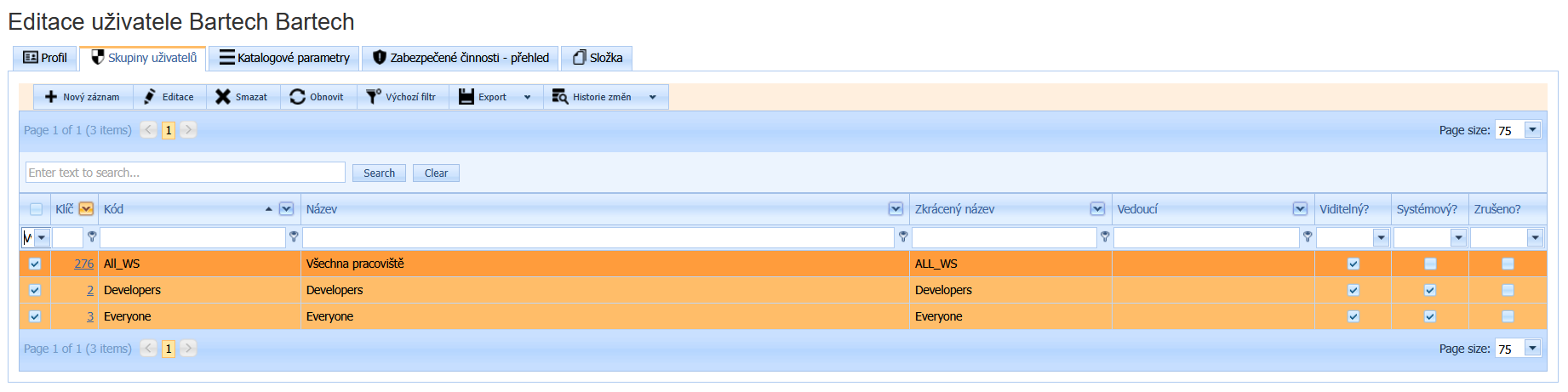Image resolution: width=1568 pixels, height=392 pixels.
Task: Focus the Enter text to search field
Action: point(185,173)
